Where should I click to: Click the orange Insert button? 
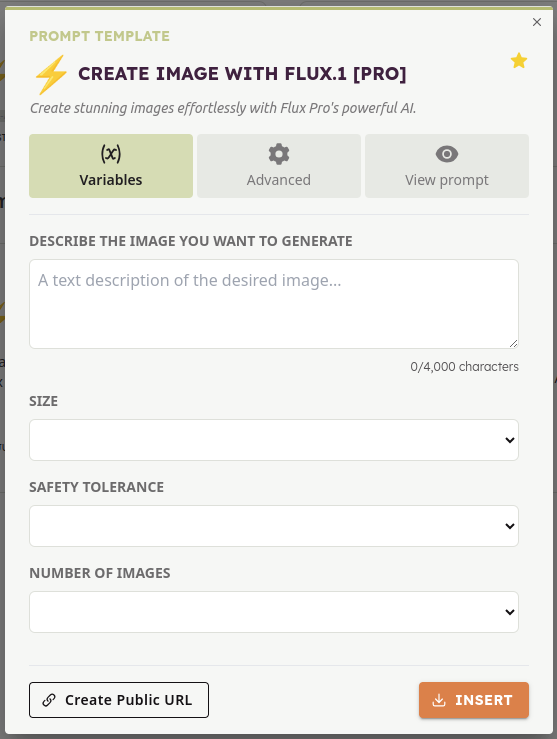tap(474, 700)
